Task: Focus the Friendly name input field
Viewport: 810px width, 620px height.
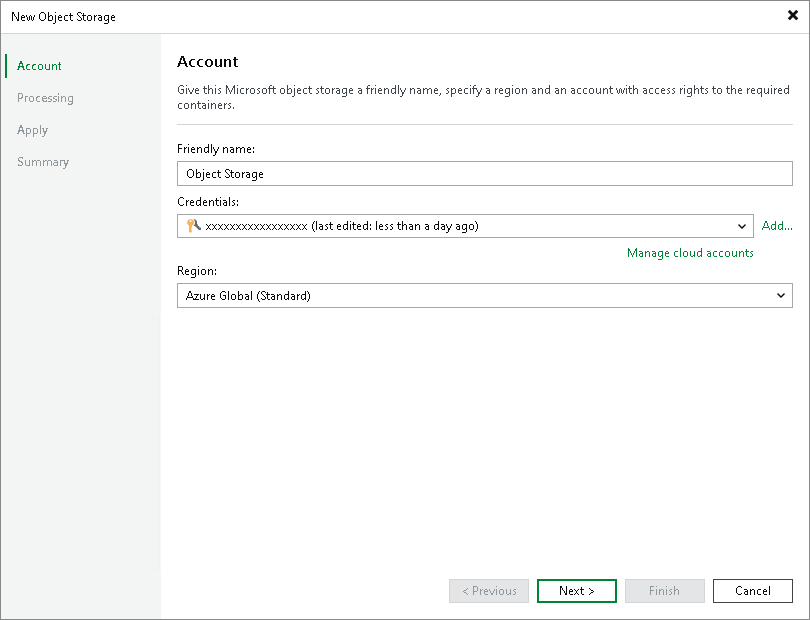Action: [485, 174]
